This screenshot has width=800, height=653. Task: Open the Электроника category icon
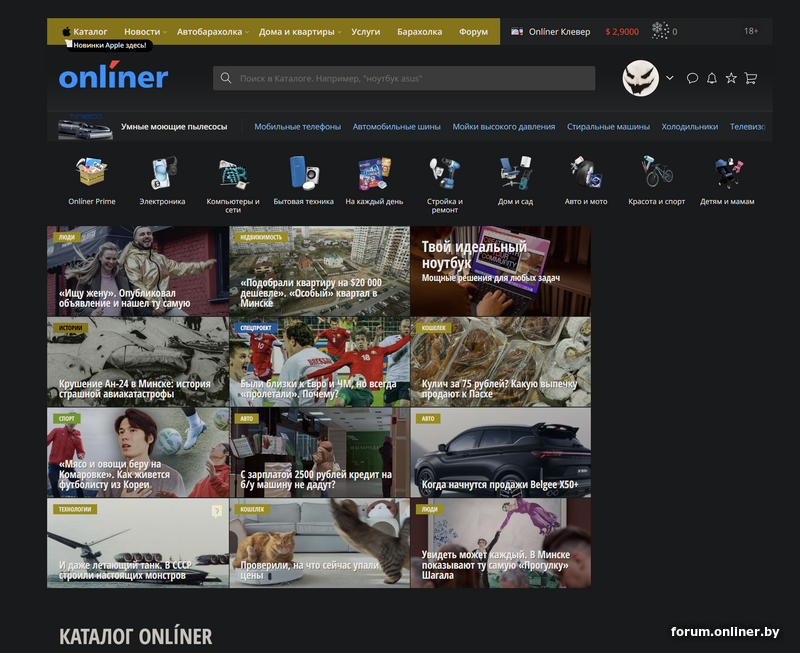(163, 172)
